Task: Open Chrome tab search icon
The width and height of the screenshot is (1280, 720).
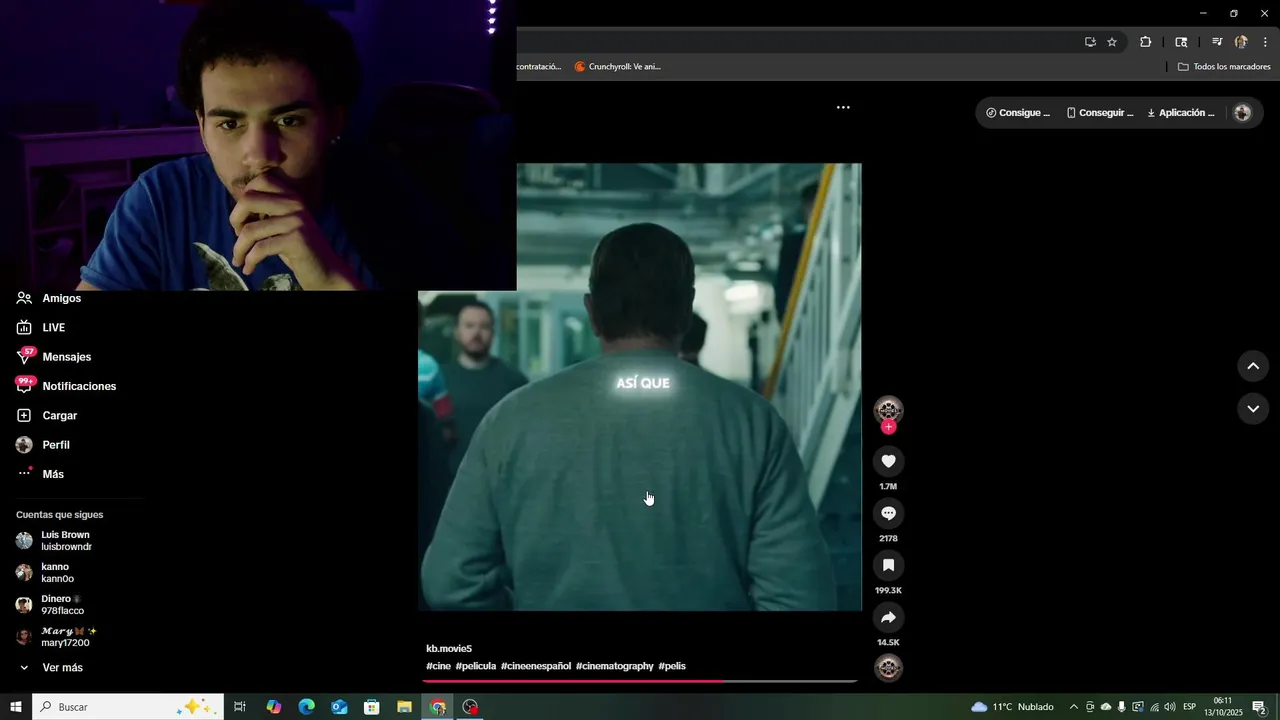Action: pos(1181,42)
